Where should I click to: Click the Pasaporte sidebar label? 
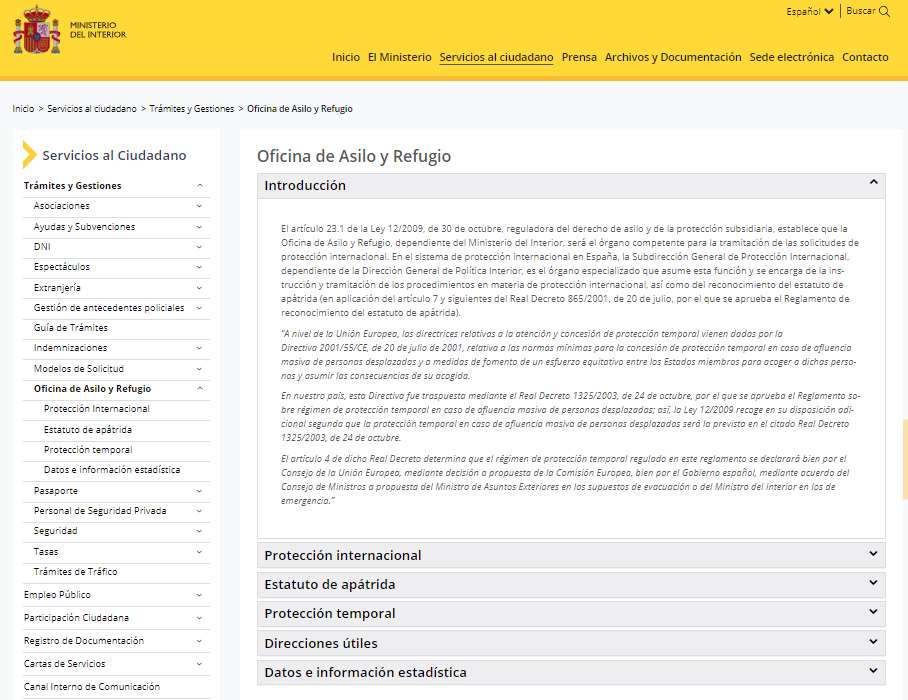[56, 490]
